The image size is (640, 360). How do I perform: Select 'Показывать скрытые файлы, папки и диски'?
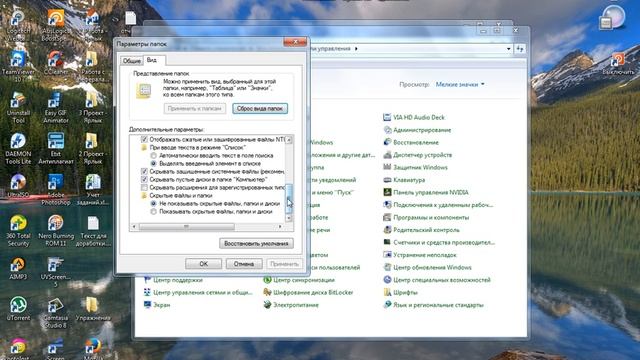[153, 211]
